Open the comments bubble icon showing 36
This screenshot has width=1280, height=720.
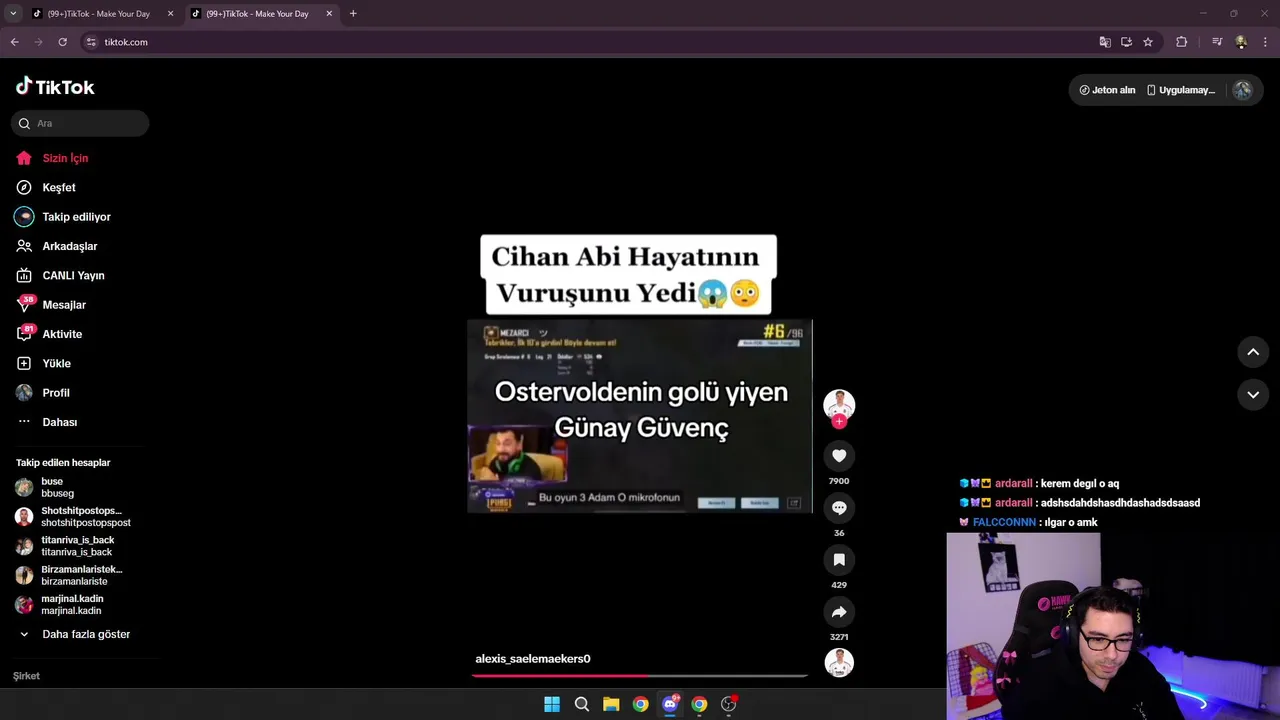[x=839, y=508]
